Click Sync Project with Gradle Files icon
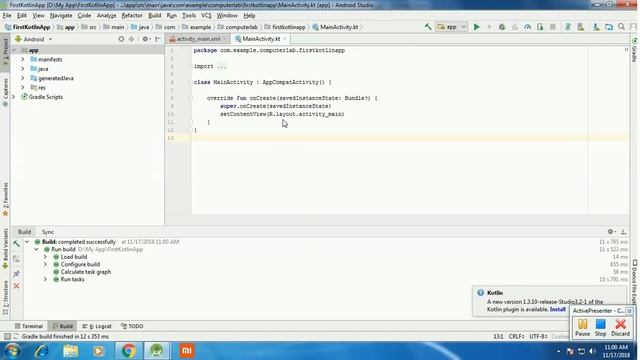The width and height of the screenshot is (640, 360). (x=568, y=27)
